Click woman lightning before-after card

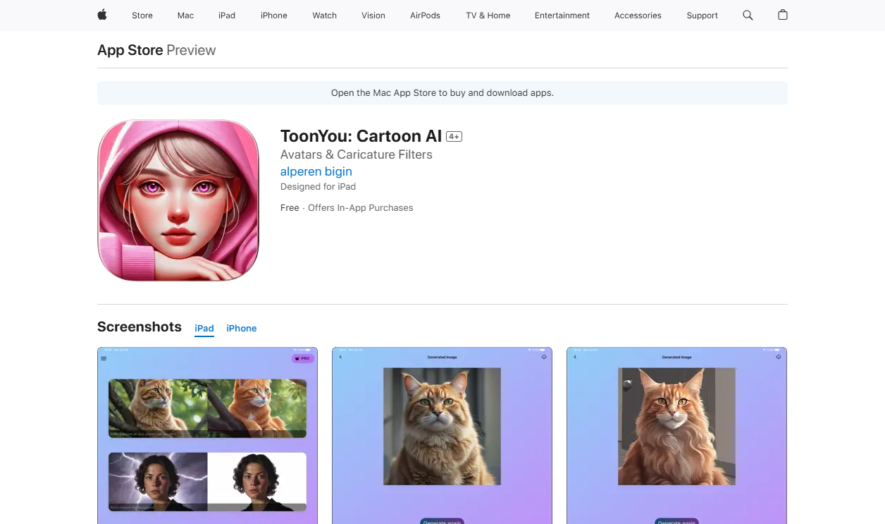coord(208,482)
